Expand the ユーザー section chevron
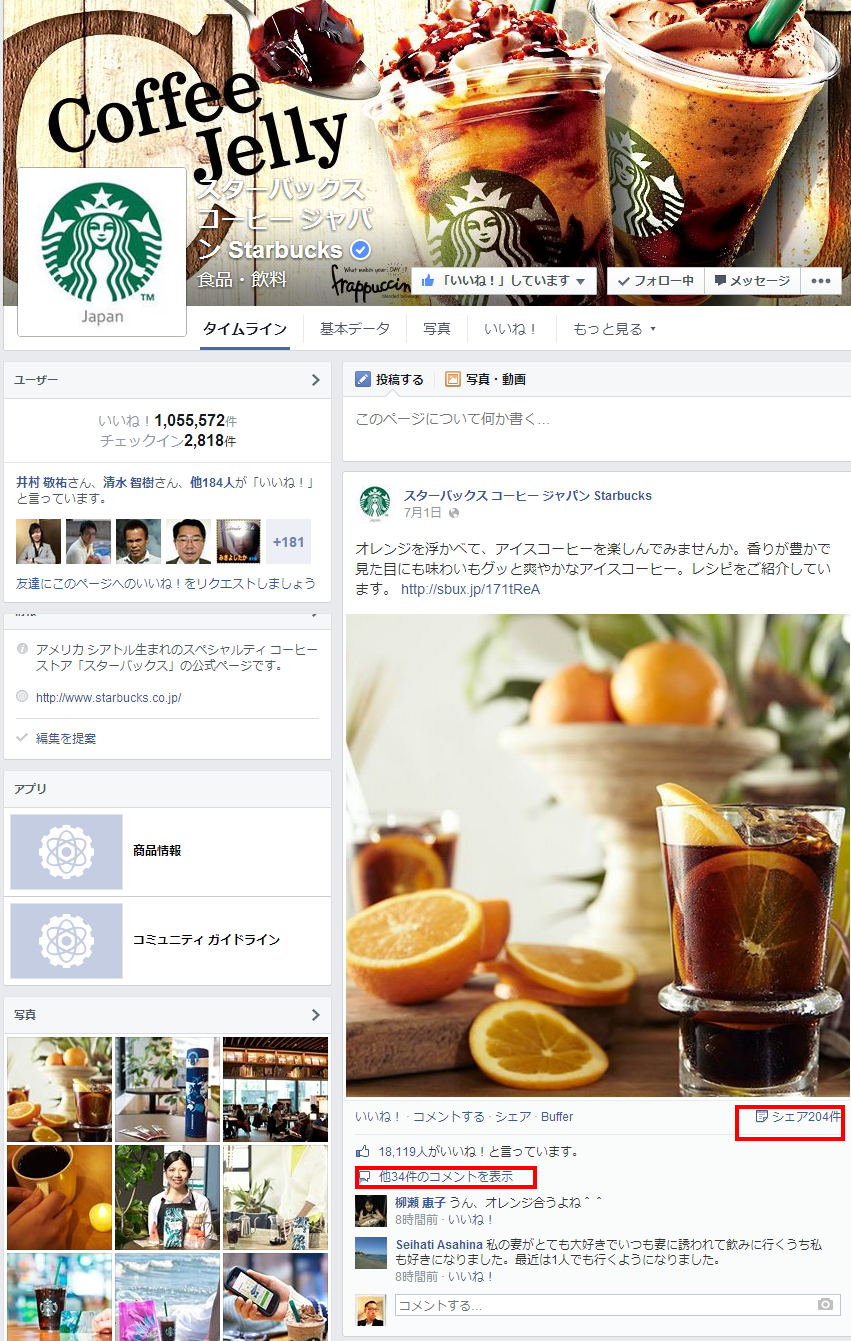This screenshot has height=1341, width=851. (x=315, y=380)
